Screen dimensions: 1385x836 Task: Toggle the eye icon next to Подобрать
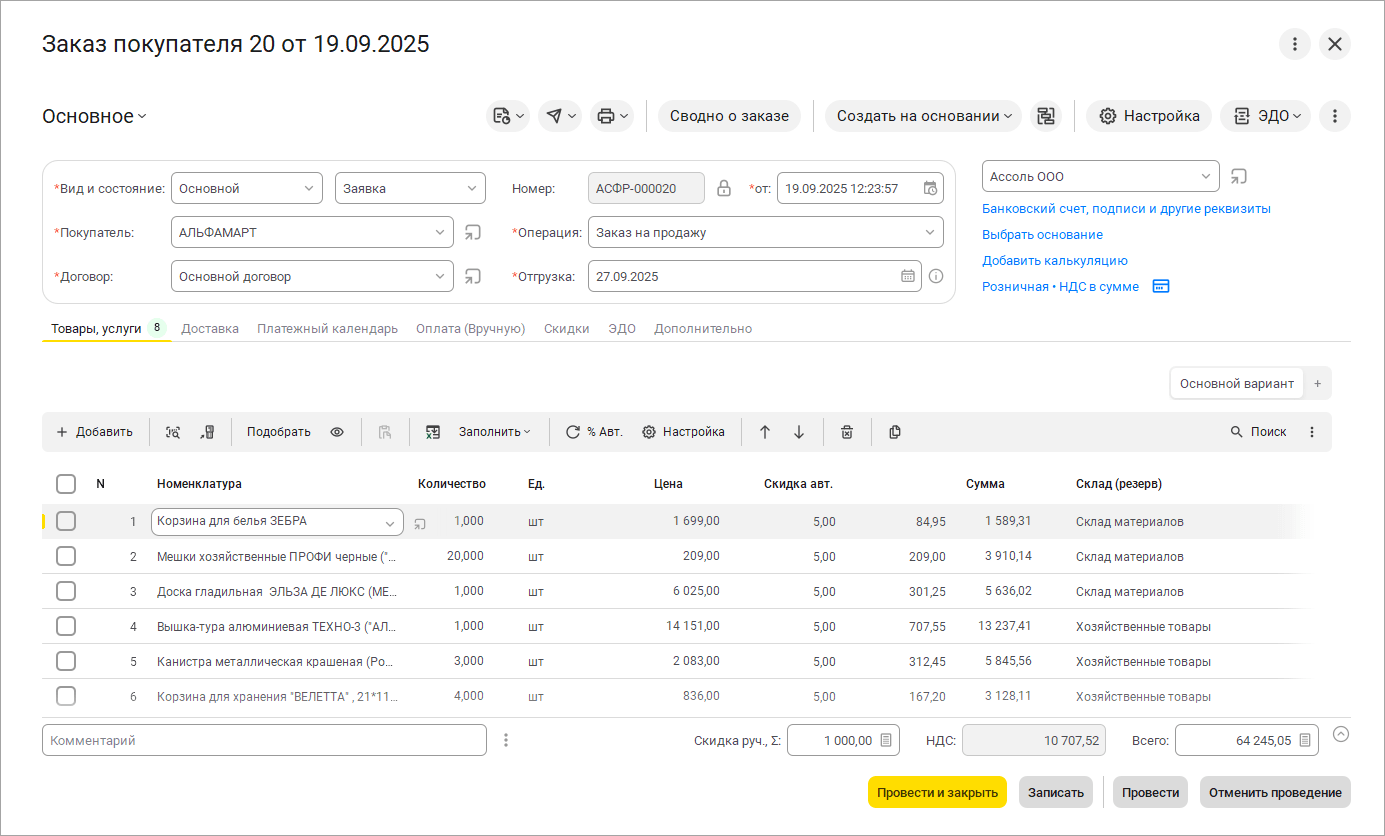pyautogui.click(x=337, y=432)
